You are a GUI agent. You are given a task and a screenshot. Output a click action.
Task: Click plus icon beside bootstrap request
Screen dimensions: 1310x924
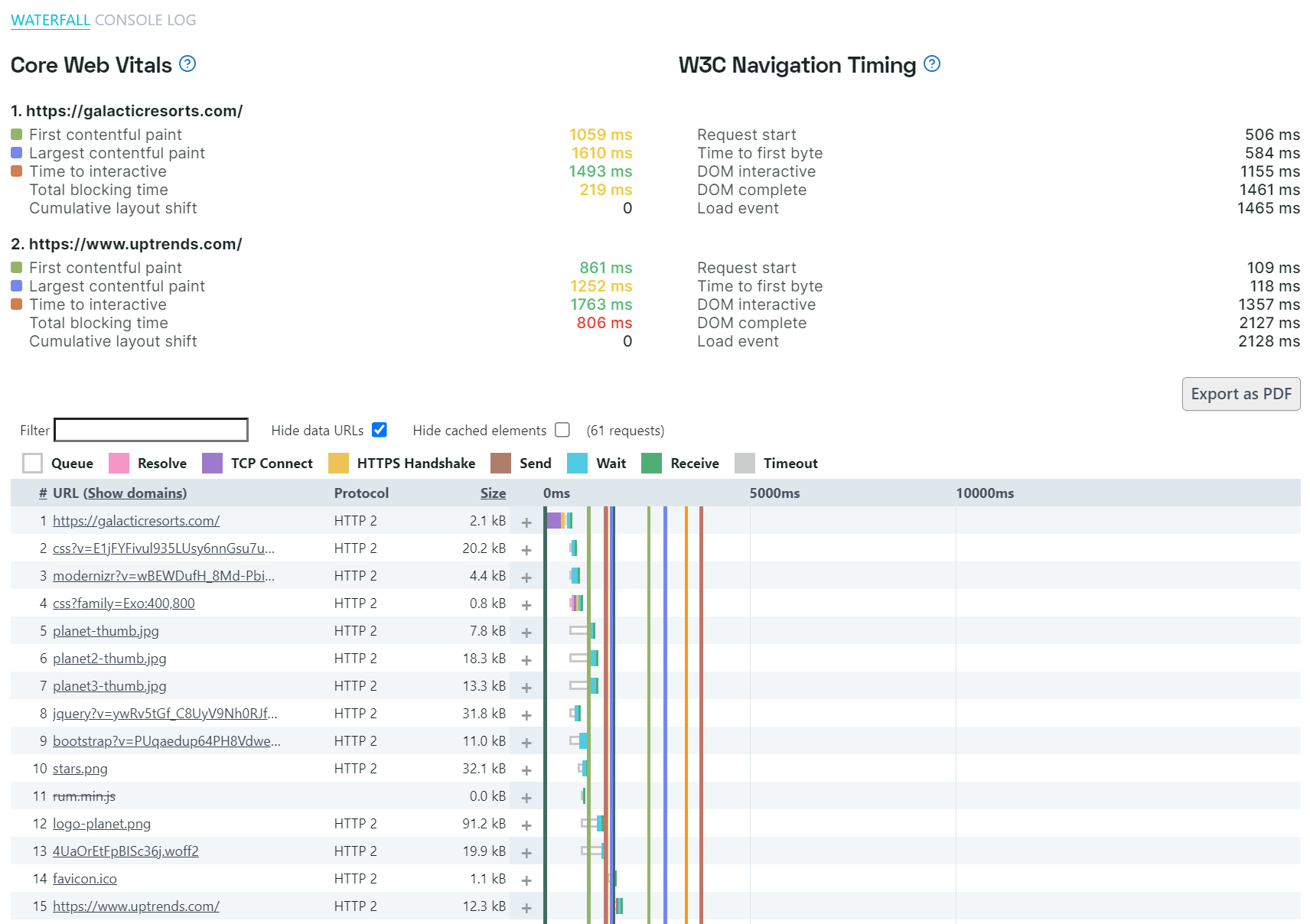(x=526, y=743)
